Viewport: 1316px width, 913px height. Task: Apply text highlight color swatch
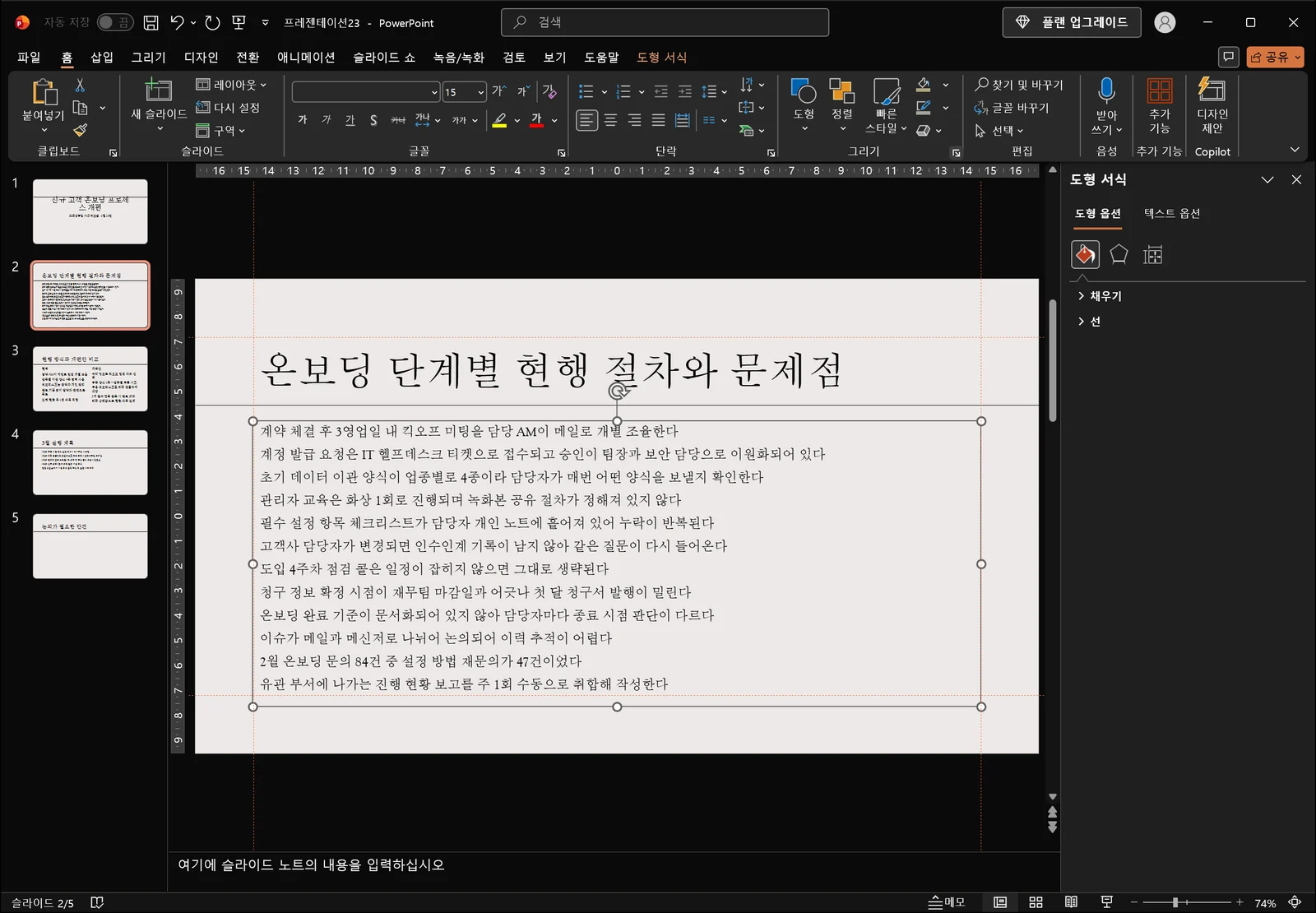tap(499, 121)
